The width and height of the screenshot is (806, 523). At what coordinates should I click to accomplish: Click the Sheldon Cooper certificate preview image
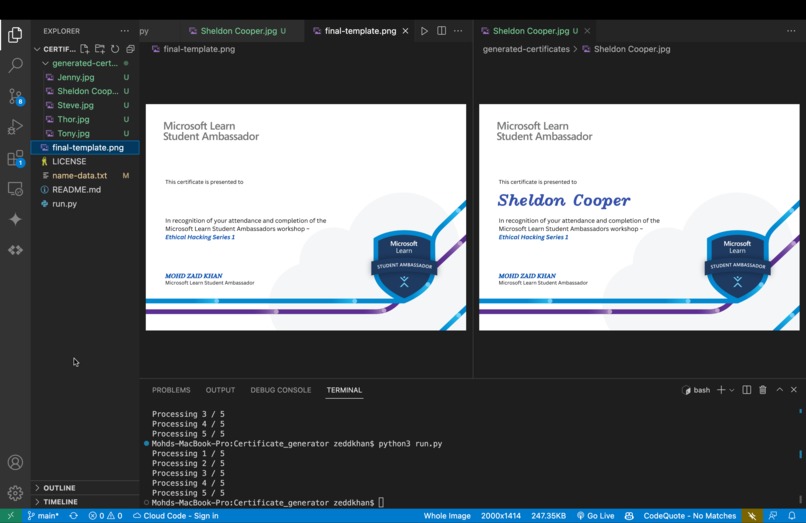pos(639,217)
